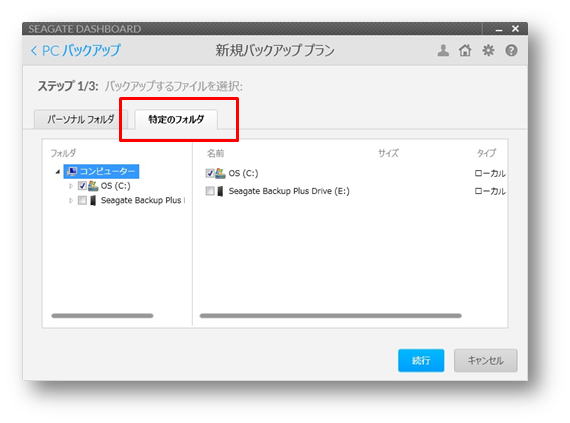570x423 pixels.
Task: Expand Seagate Backup Plus tree node
Action: [x=71, y=200]
